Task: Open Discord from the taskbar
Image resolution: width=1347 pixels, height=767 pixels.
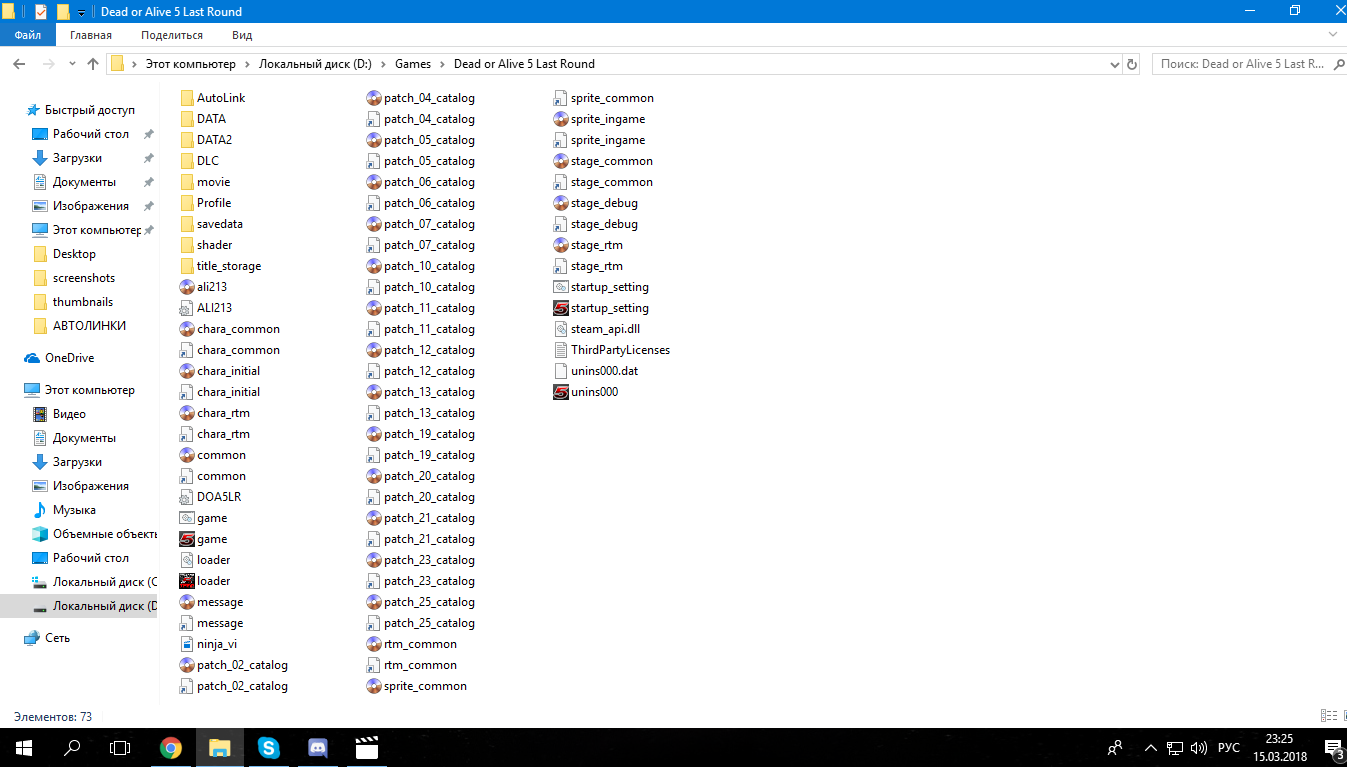Action: point(317,747)
